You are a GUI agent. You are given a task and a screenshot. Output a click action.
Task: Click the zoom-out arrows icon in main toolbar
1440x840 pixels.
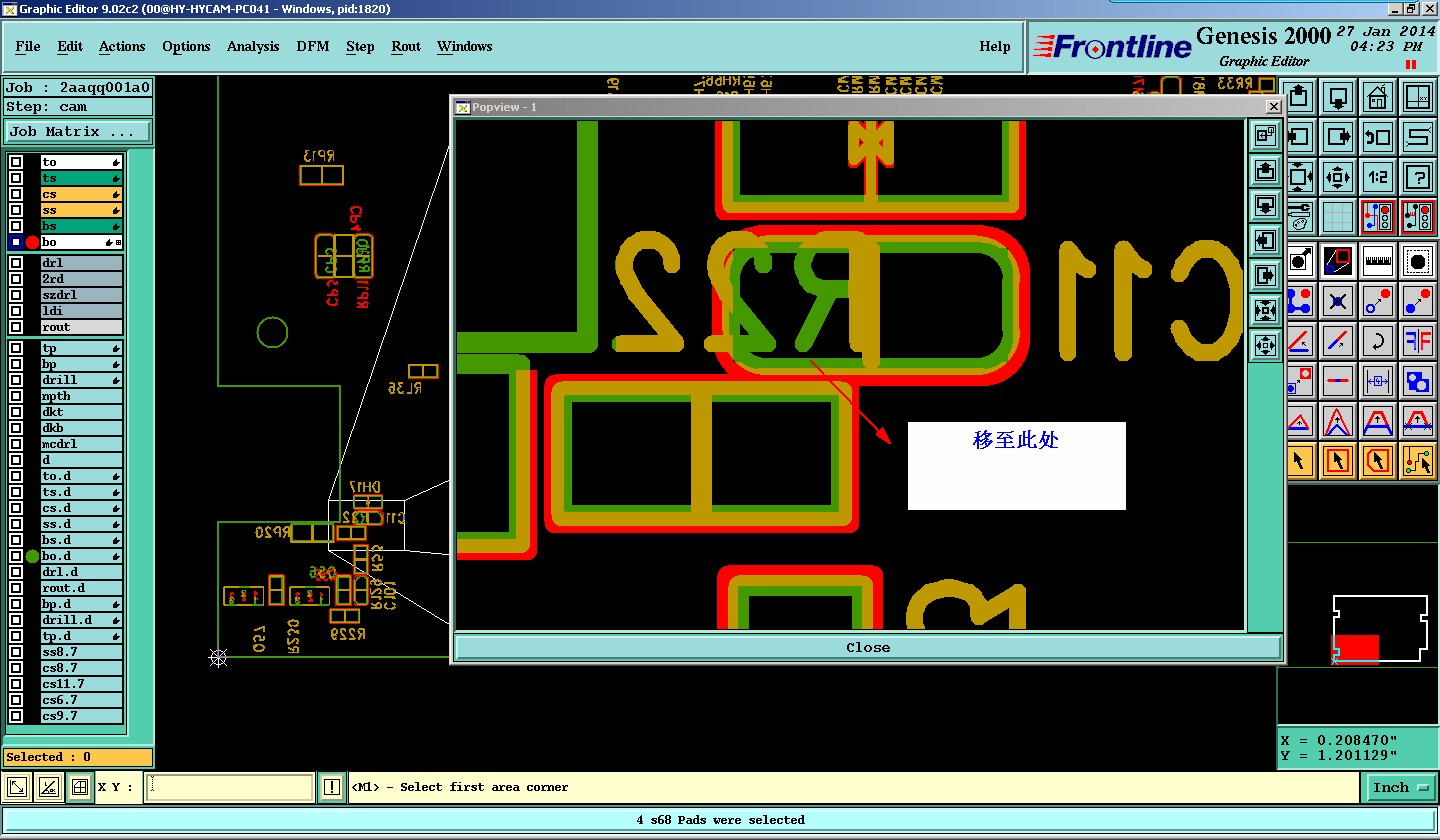(1338, 177)
